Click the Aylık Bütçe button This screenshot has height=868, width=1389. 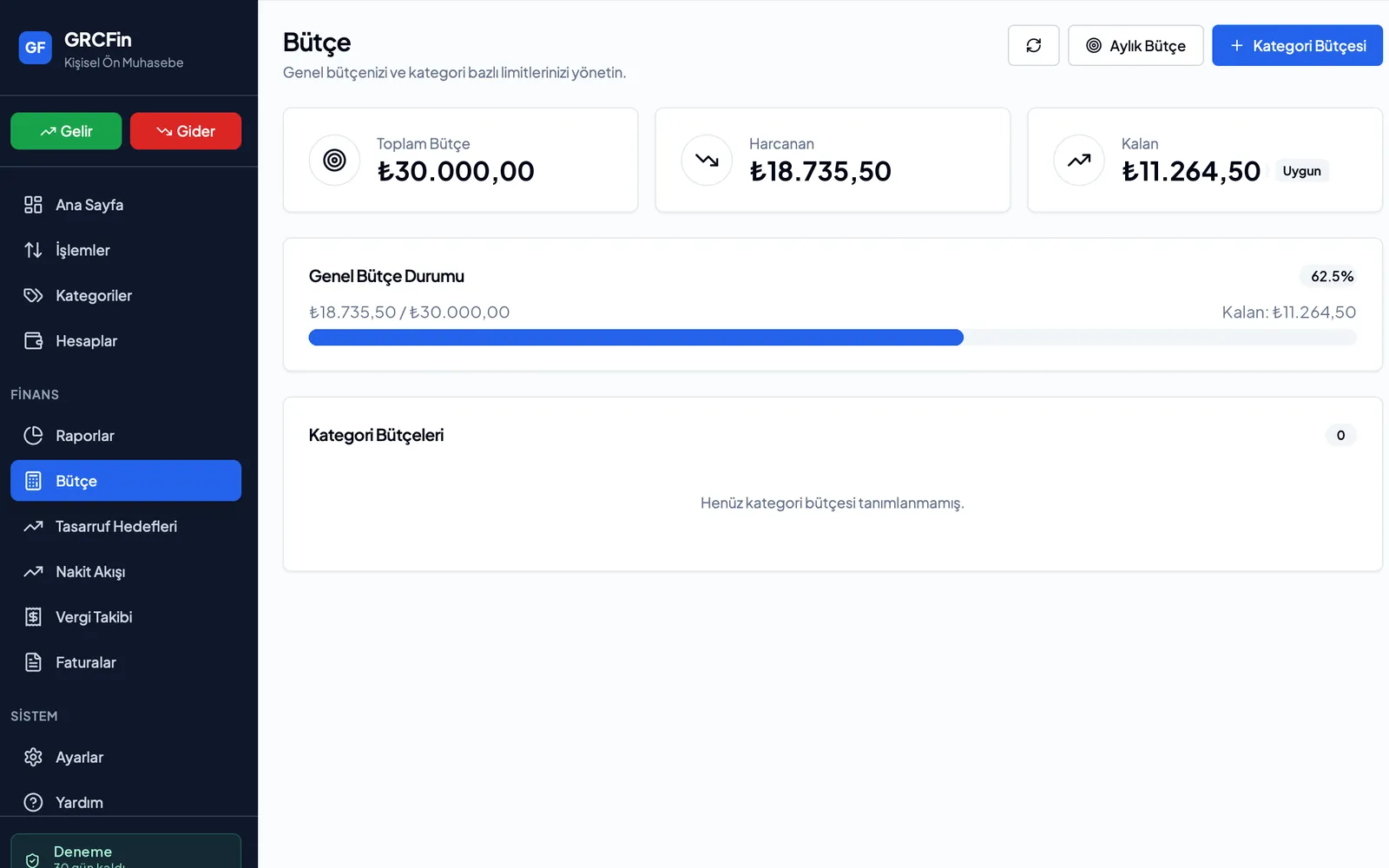point(1136,45)
